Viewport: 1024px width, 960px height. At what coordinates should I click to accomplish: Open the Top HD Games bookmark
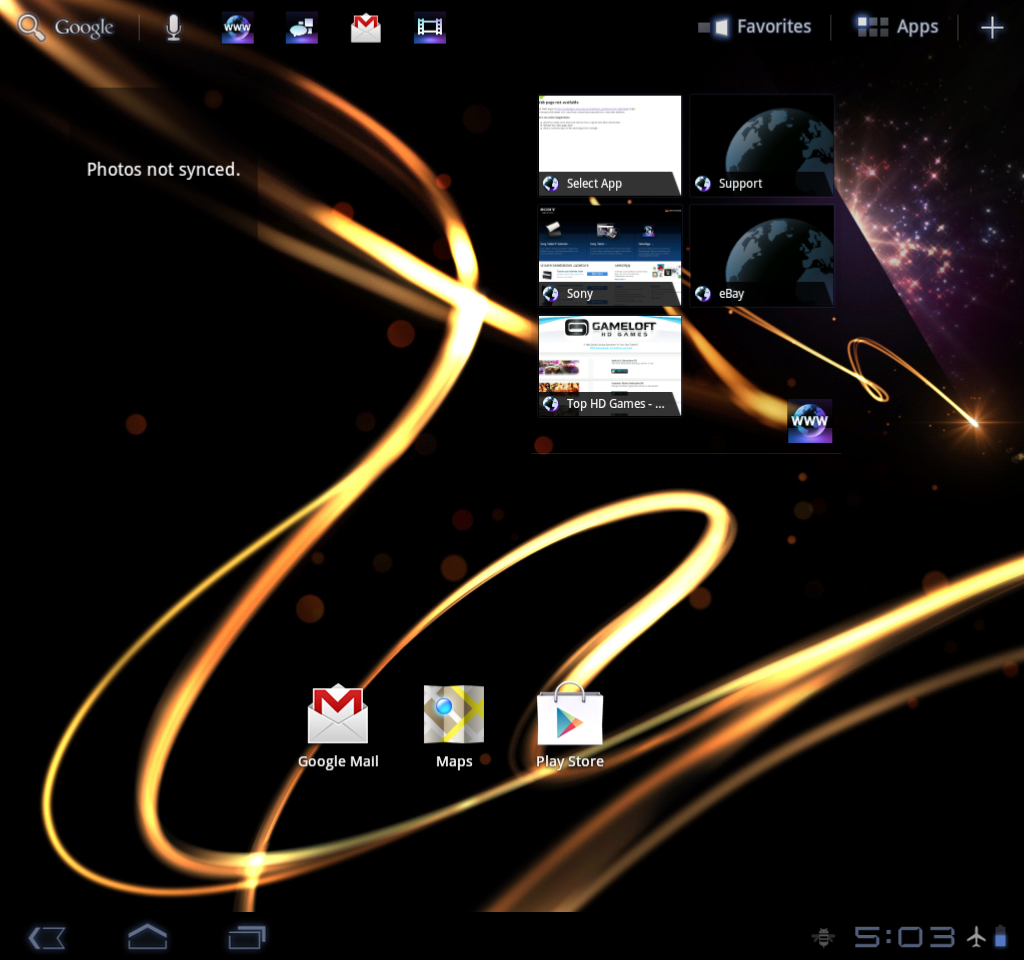(x=609, y=363)
